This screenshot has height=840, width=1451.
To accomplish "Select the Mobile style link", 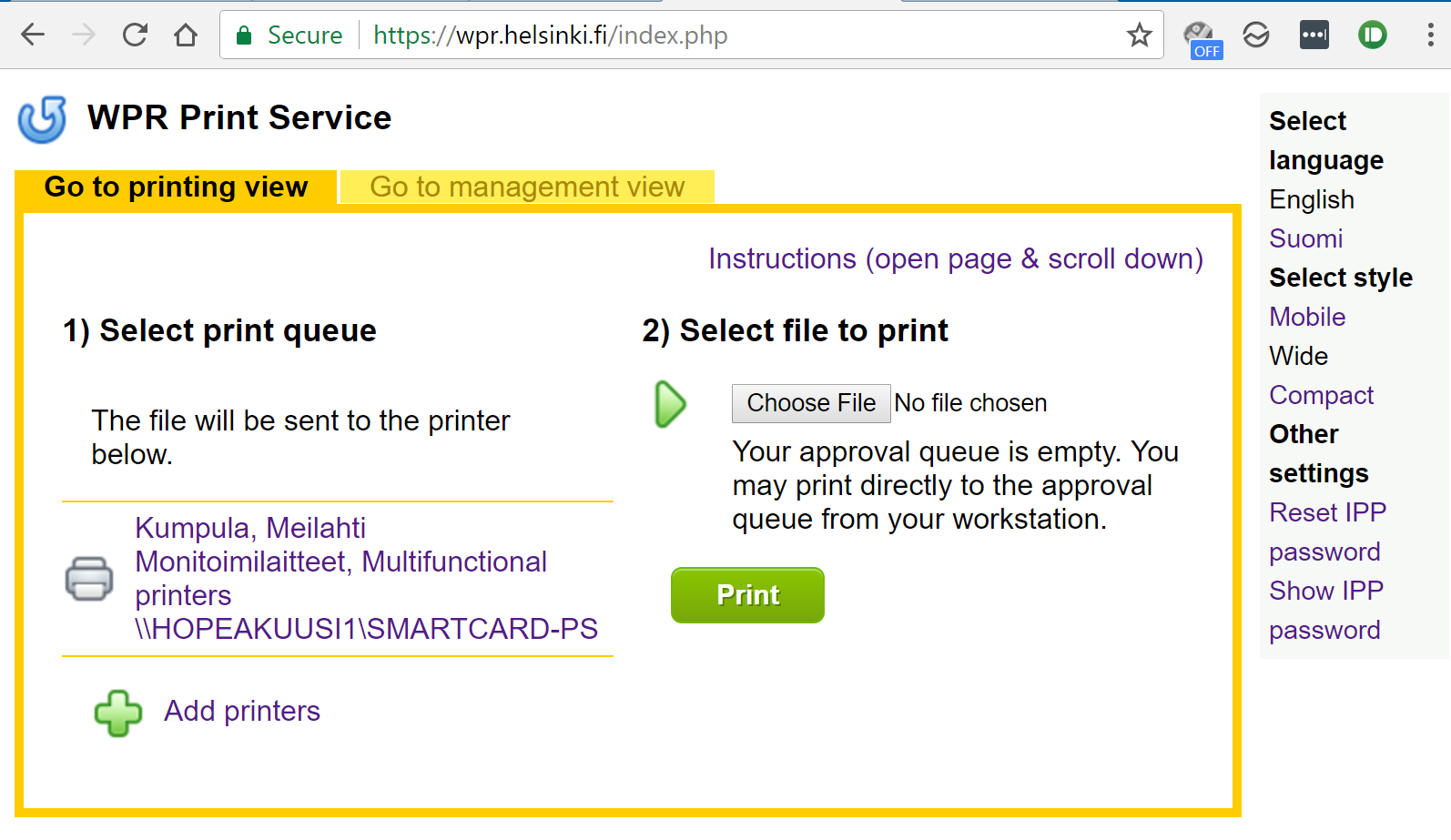I will point(1306,317).
